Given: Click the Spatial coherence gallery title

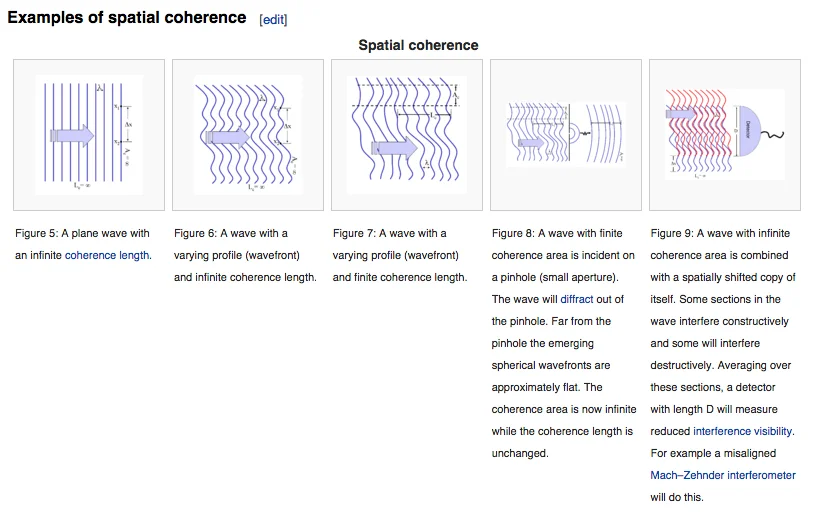Looking at the screenshot, I should 418,45.
